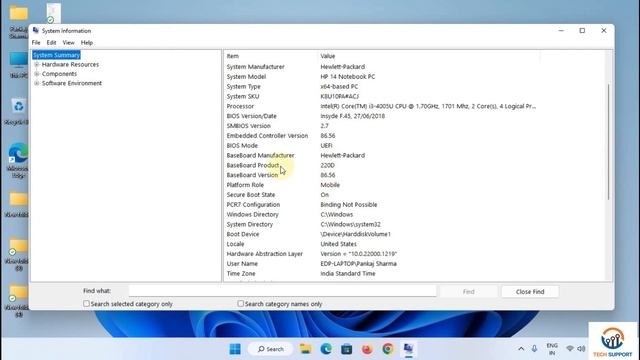Launch Firefox from taskbar
The width and height of the screenshot is (640, 360).
(x=367, y=349)
